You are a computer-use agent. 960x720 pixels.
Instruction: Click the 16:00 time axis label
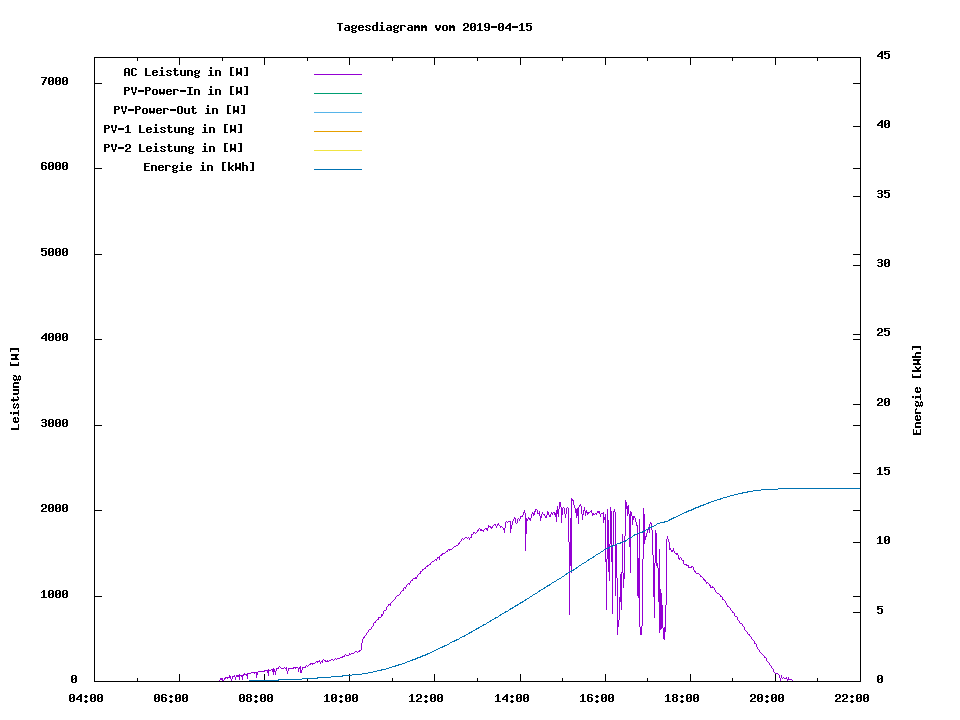pos(596,698)
